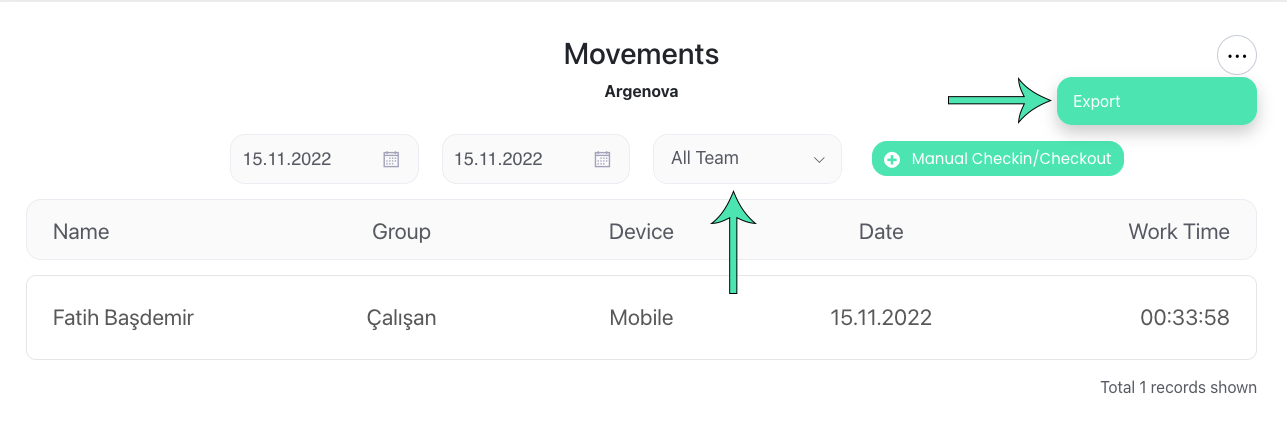Sort by the Name column header
The image size is (1287, 431).
[x=81, y=232]
